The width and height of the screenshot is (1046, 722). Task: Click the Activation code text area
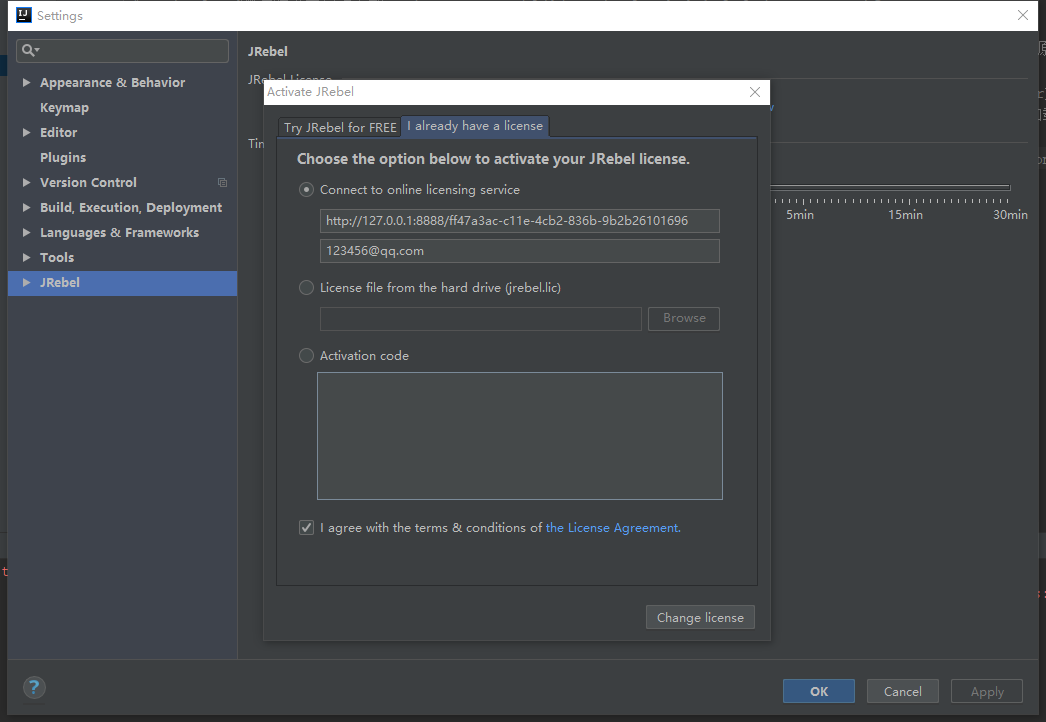click(x=520, y=436)
